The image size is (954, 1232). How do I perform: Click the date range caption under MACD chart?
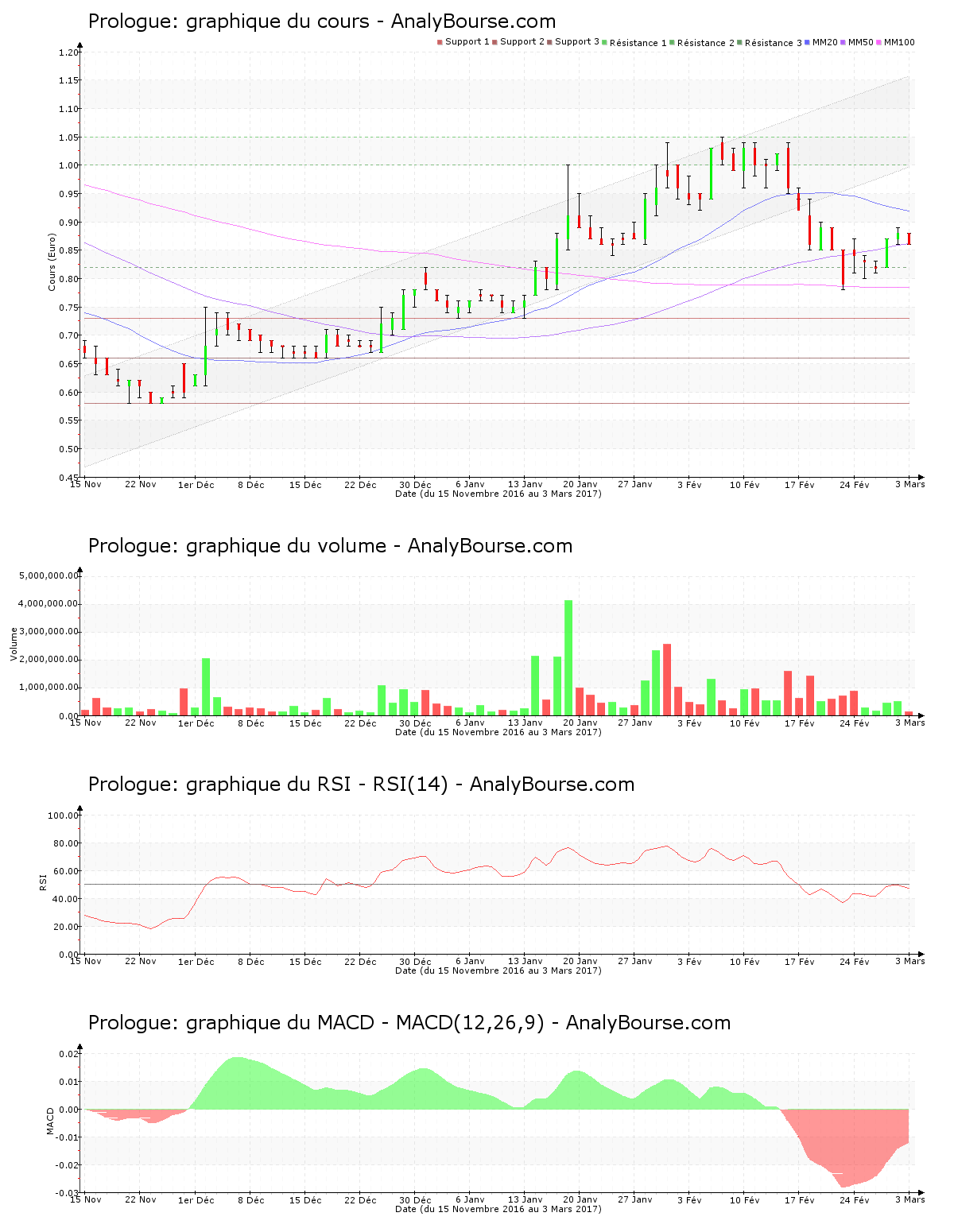(498, 1209)
